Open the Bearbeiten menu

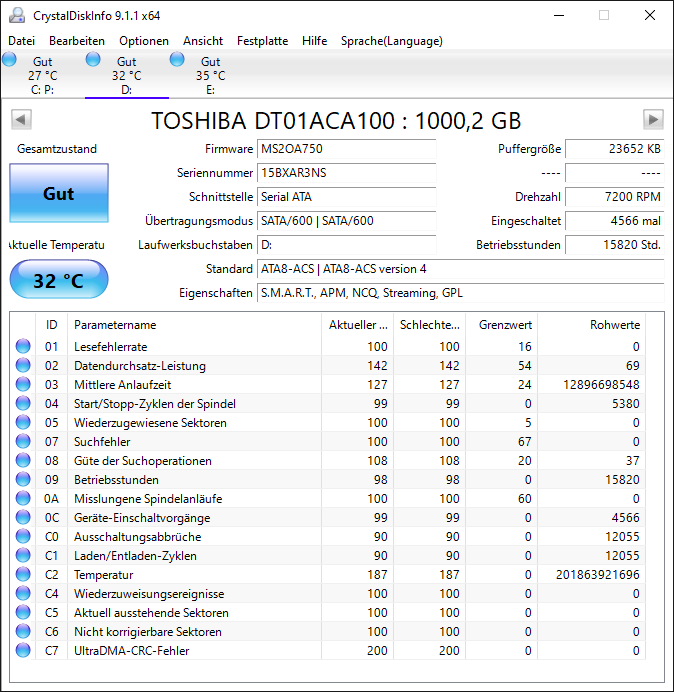point(77,41)
